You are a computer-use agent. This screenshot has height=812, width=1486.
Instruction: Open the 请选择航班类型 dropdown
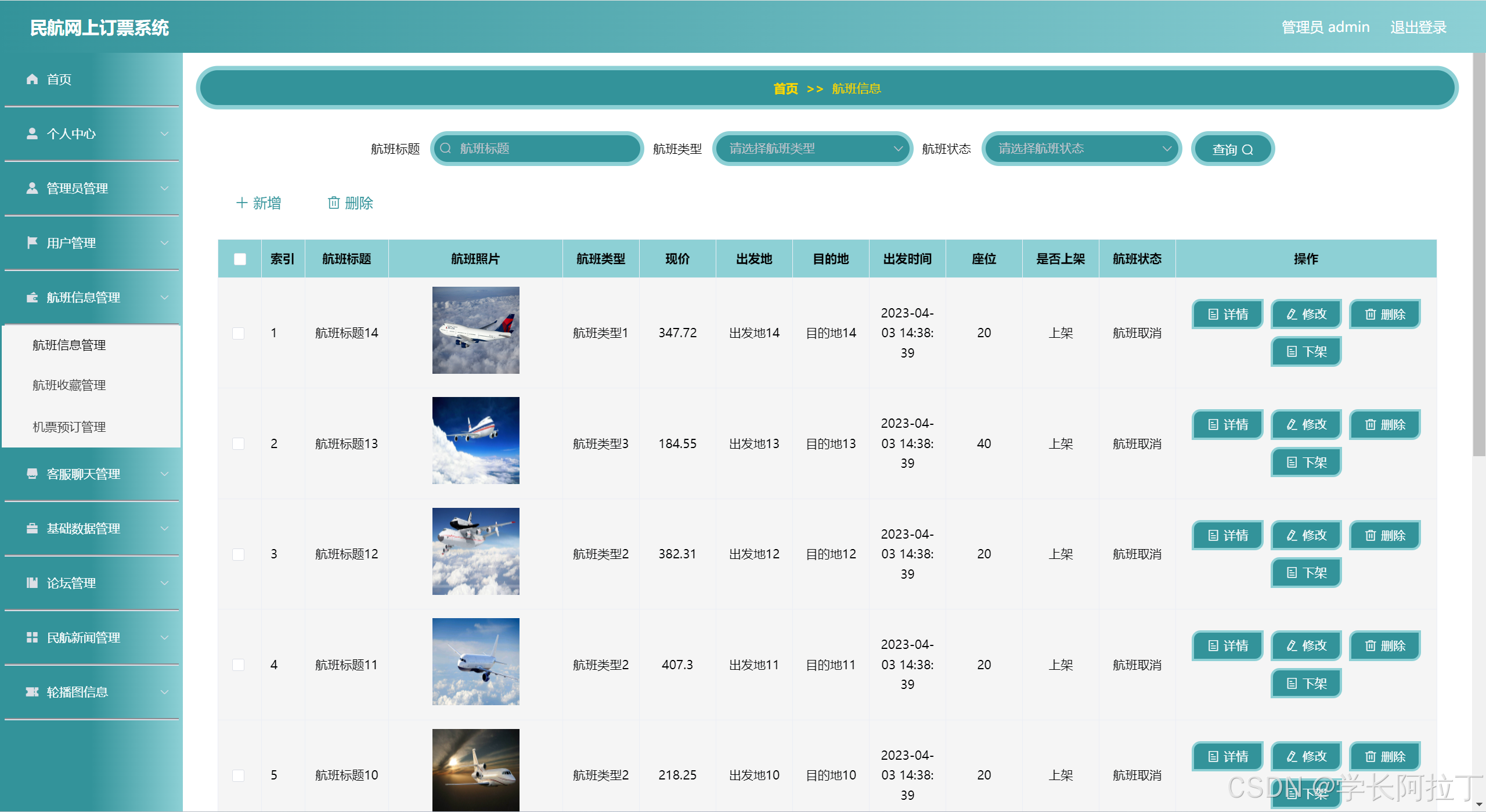[813, 149]
